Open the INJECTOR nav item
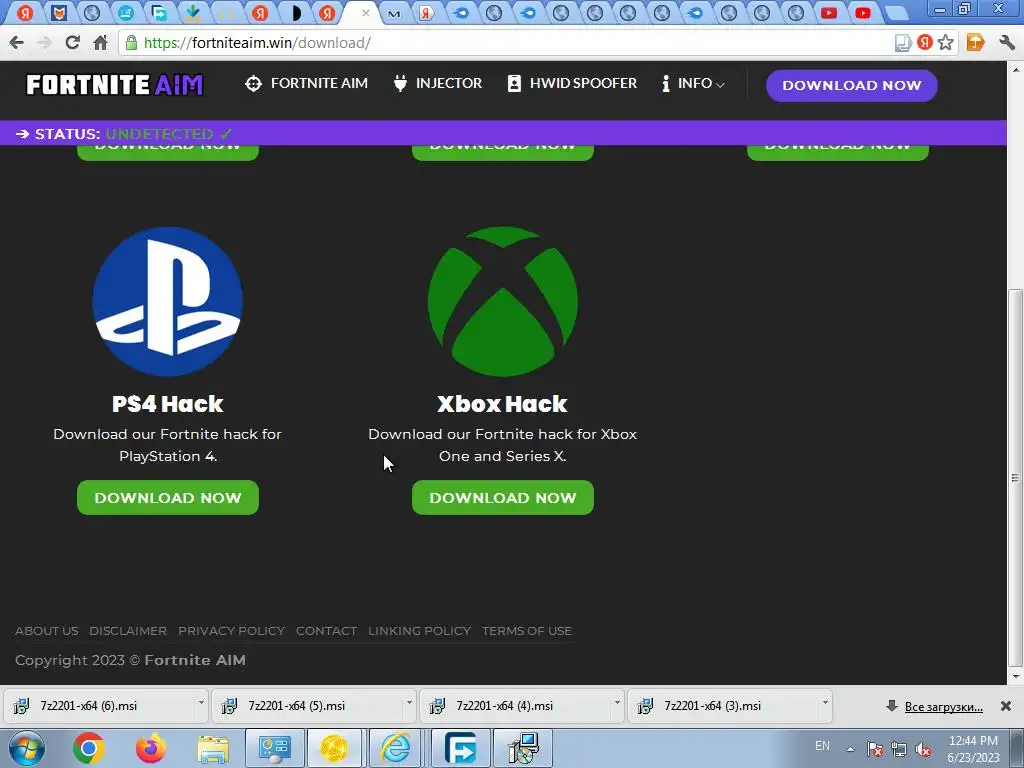 click(x=438, y=84)
